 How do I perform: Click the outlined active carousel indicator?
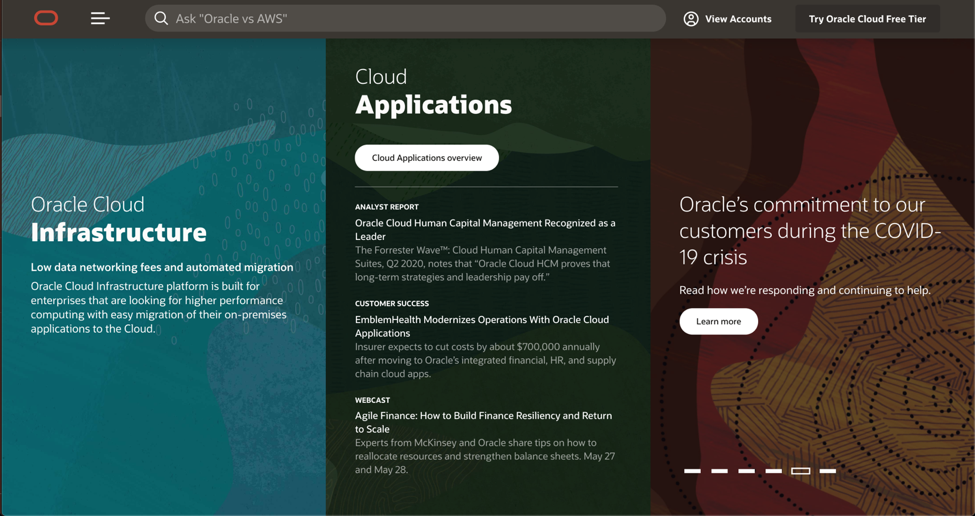pyautogui.click(x=800, y=471)
